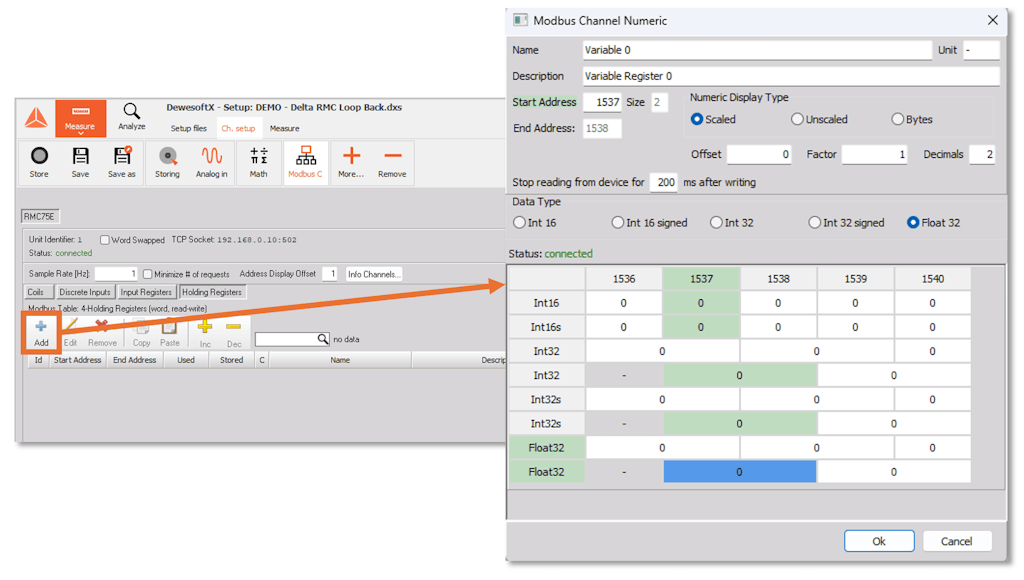
Task: Click the Description field
Action: tap(791, 76)
